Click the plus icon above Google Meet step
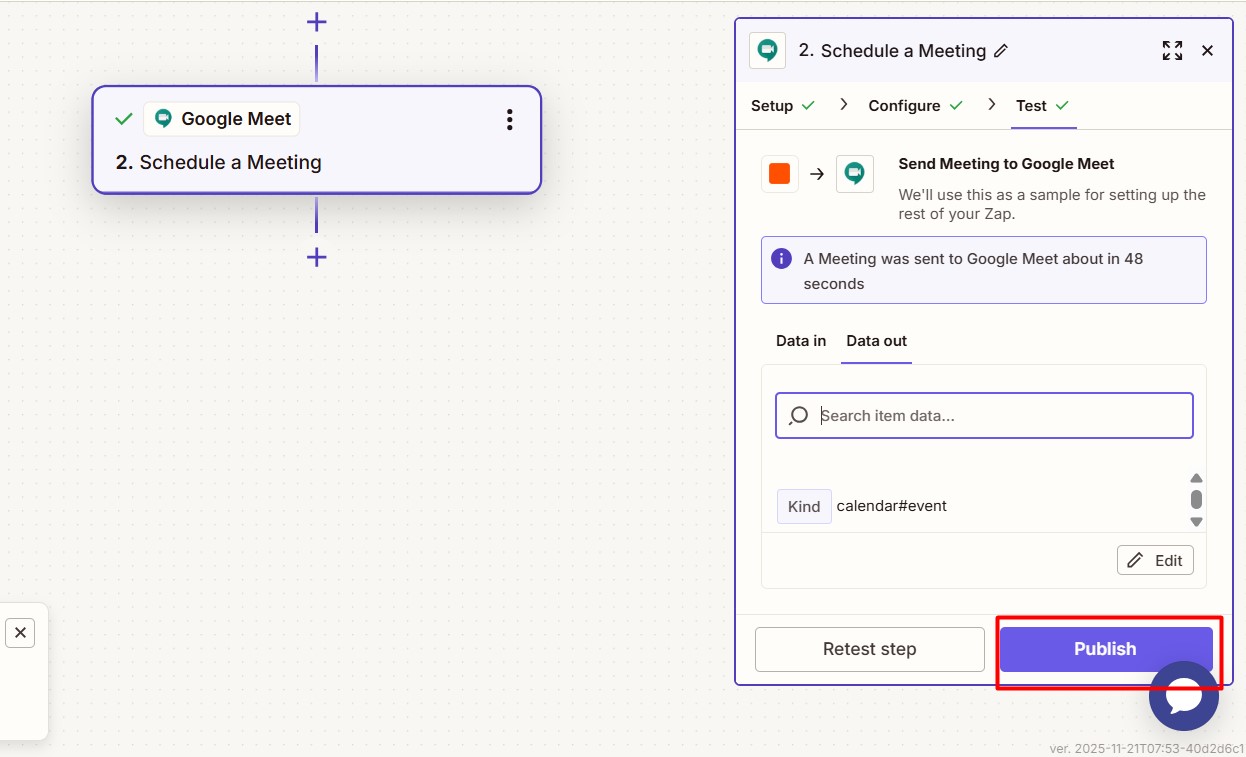This screenshot has height=757, width=1246. point(316,22)
